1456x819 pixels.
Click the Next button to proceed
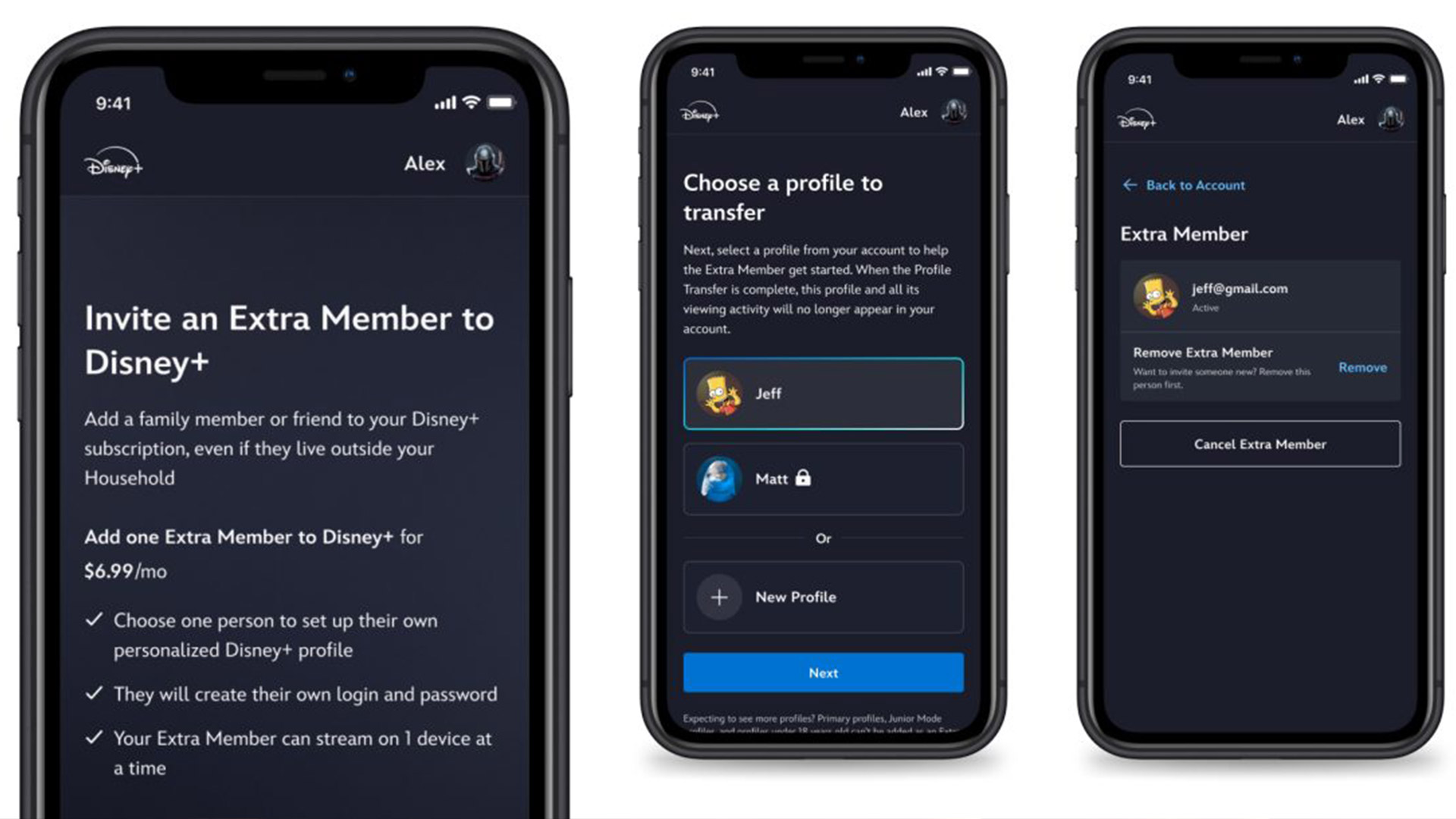(x=822, y=672)
